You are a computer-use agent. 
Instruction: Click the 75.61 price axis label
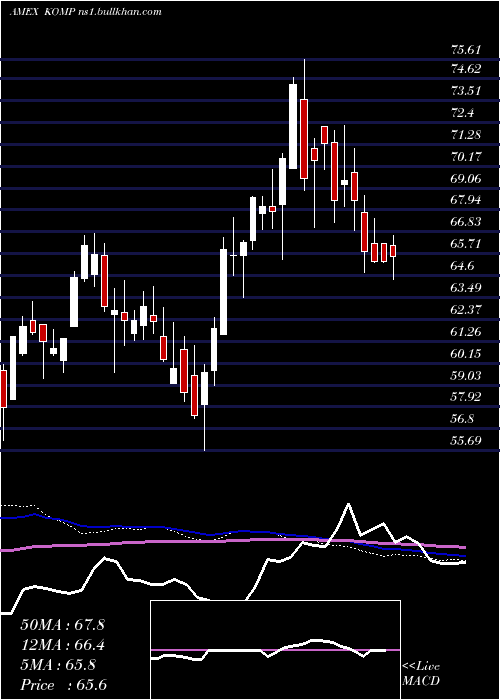point(466,50)
